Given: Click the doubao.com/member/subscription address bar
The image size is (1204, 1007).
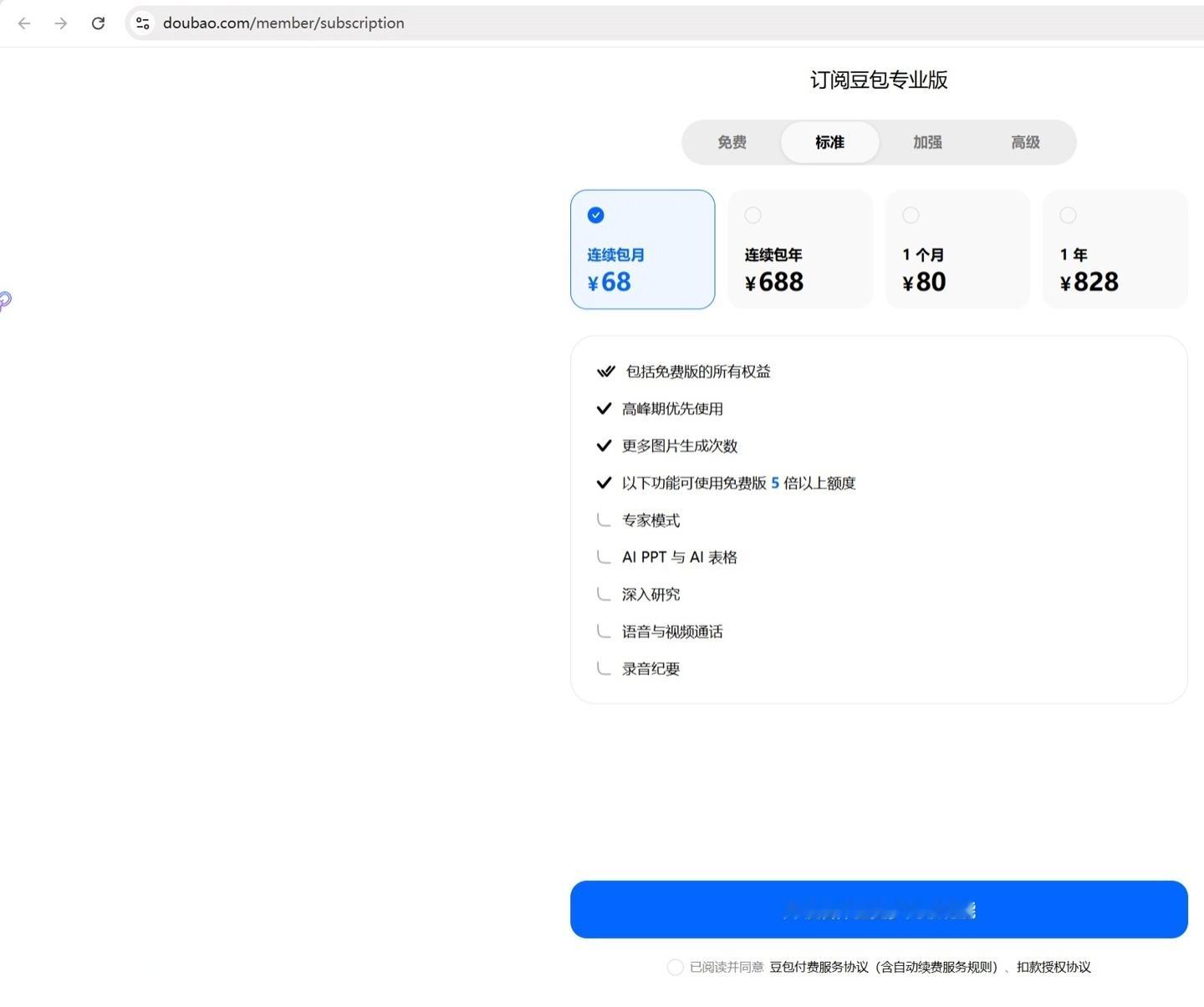Looking at the screenshot, I should click(665, 23).
